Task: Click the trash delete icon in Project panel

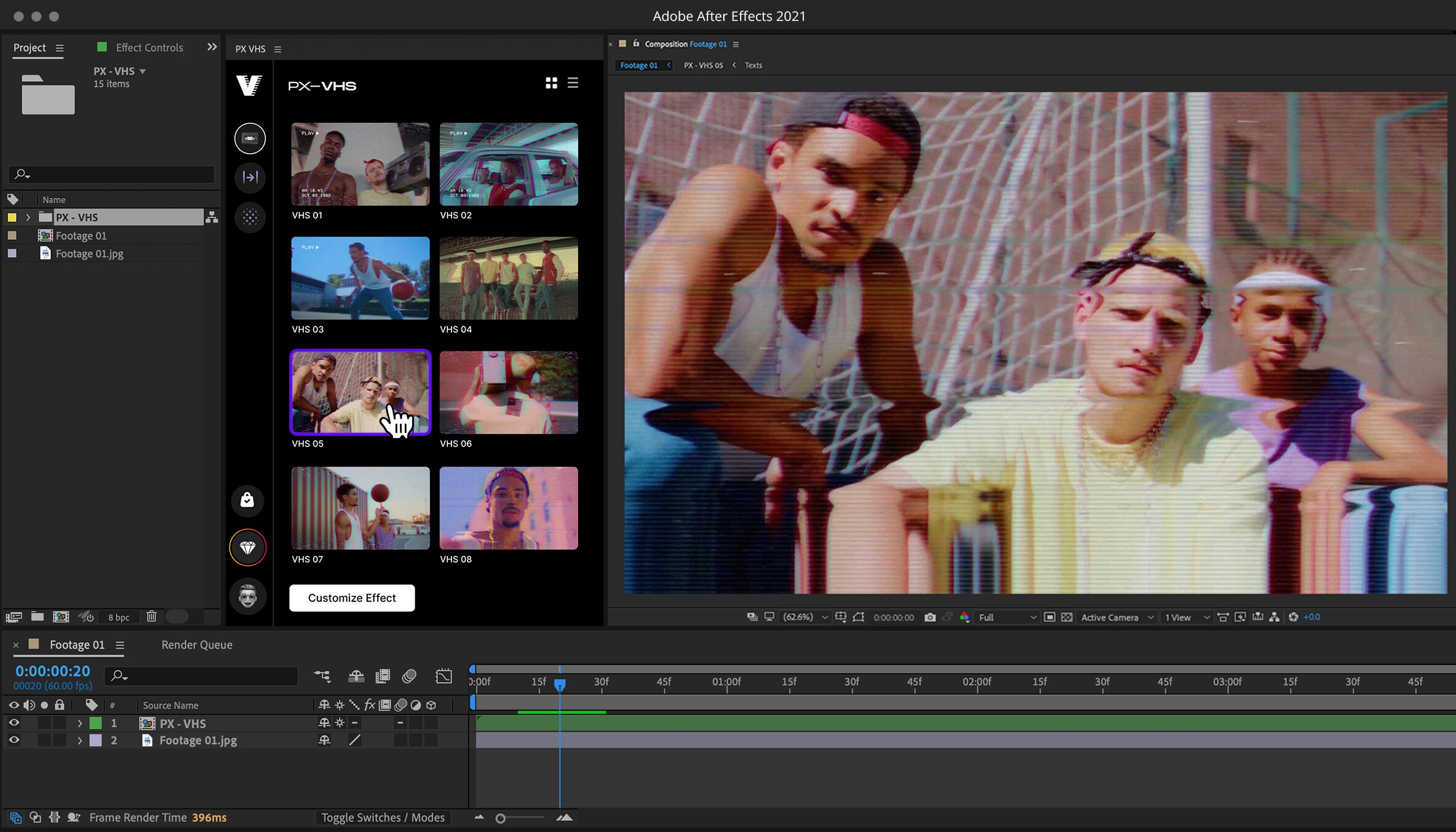Action: 151,616
